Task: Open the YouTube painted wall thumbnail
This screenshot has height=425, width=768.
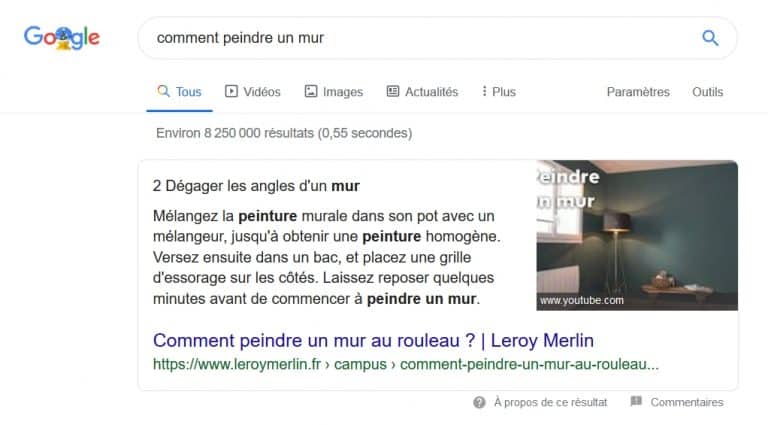Action: pos(637,236)
